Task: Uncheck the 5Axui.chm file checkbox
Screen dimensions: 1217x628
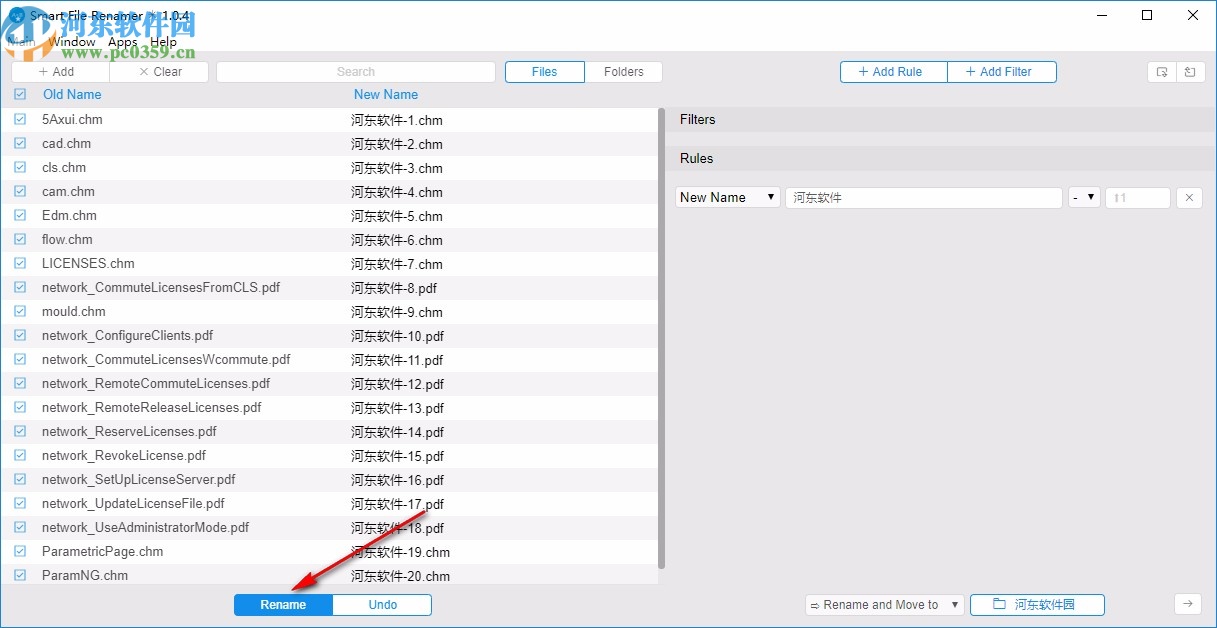Action: coord(19,119)
